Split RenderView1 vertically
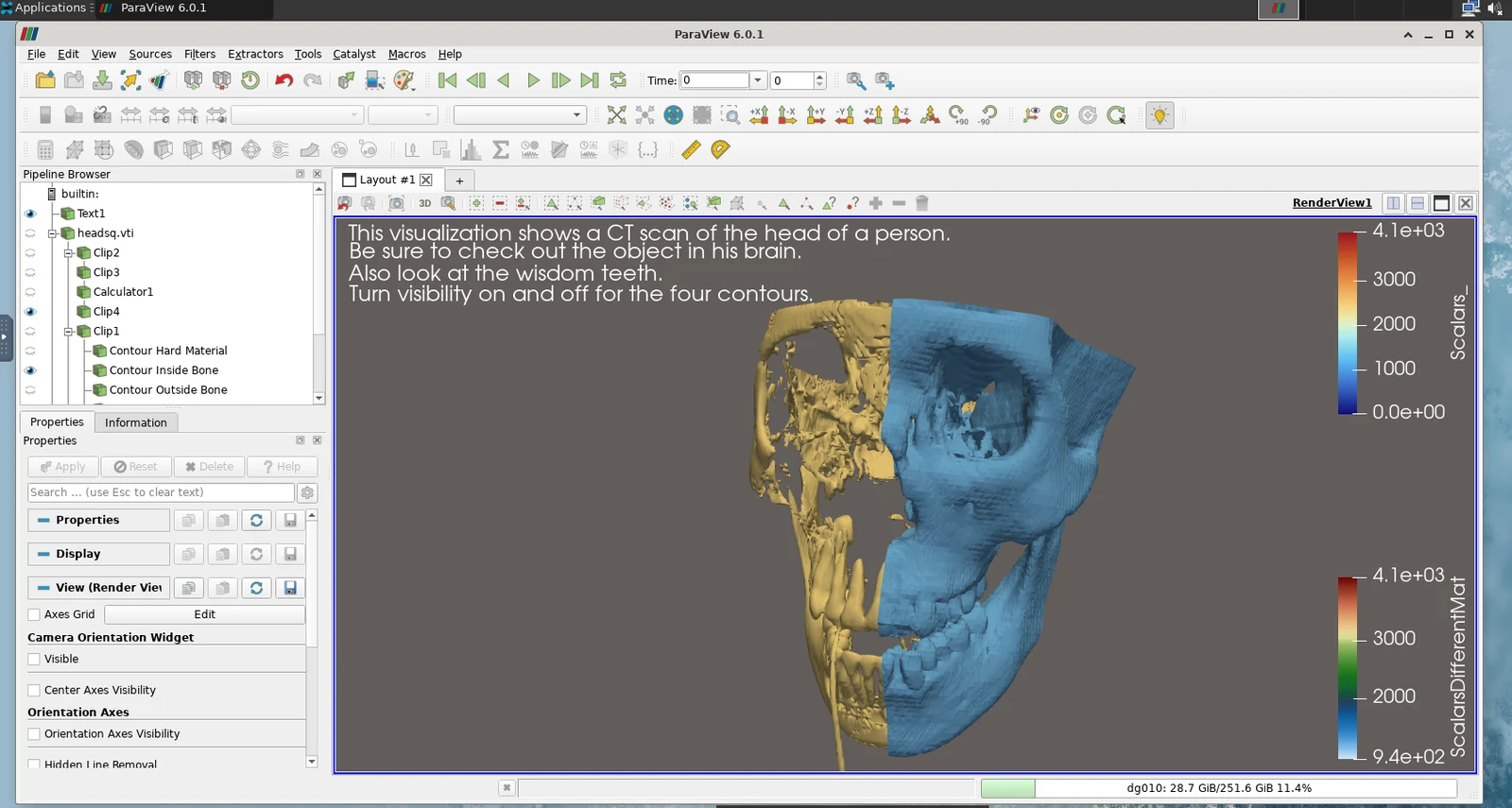Viewport: 1512px width, 808px height. point(1417,203)
